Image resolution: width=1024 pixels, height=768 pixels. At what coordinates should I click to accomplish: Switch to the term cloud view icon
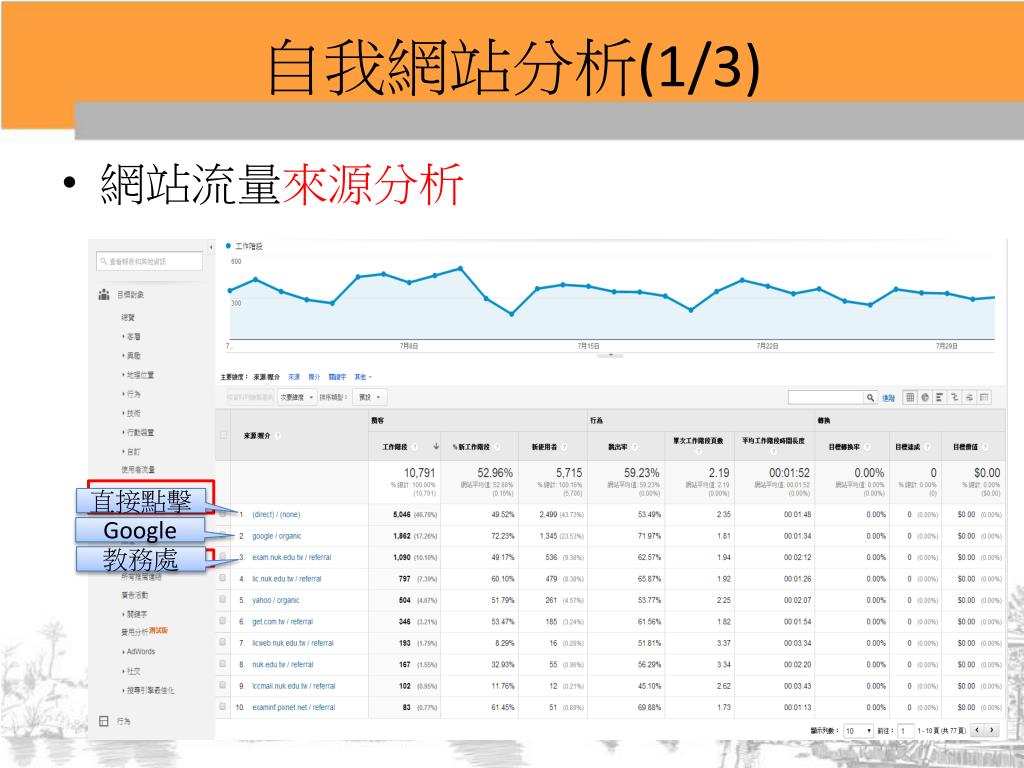(x=970, y=397)
